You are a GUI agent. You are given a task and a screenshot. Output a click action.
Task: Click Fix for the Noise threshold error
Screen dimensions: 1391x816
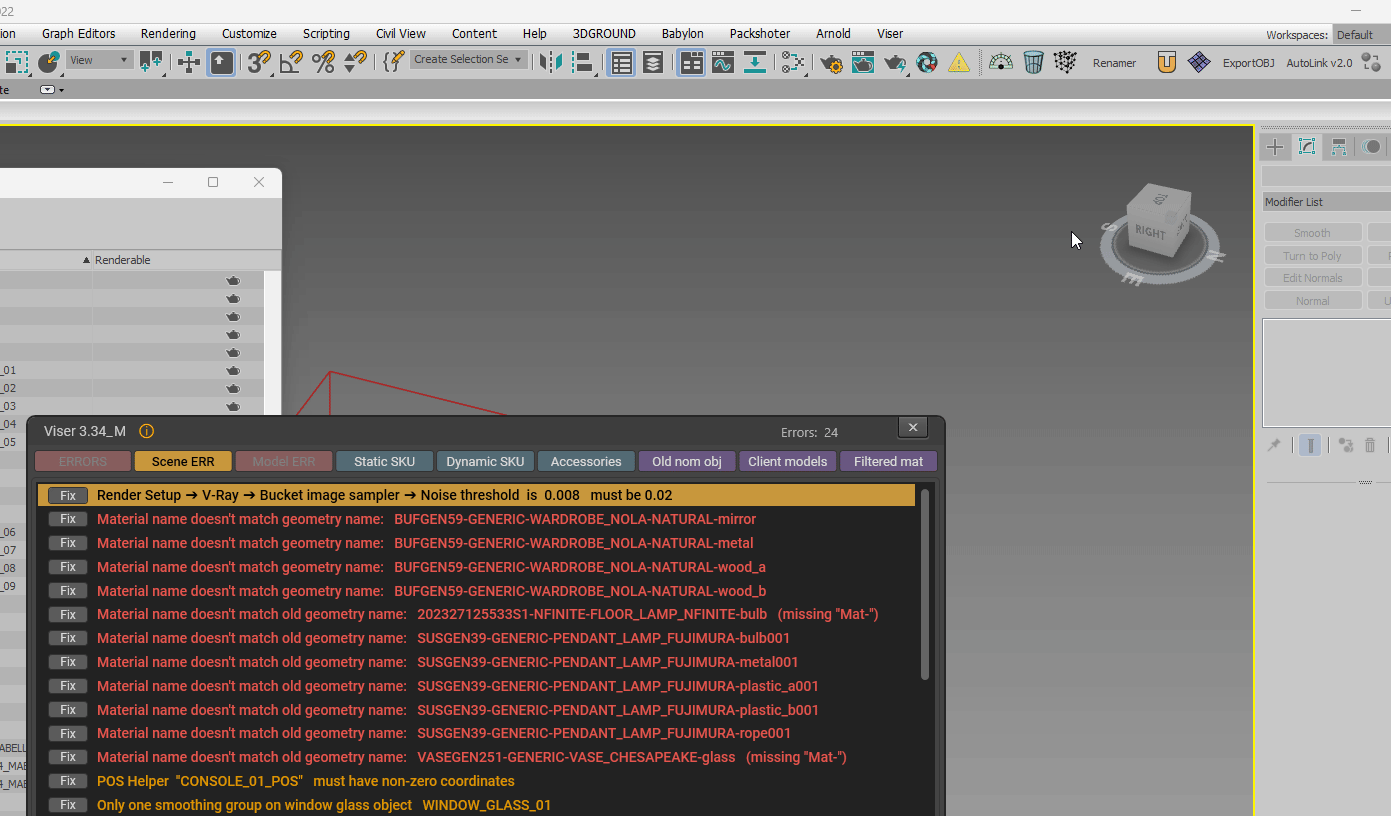pos(68,495)
